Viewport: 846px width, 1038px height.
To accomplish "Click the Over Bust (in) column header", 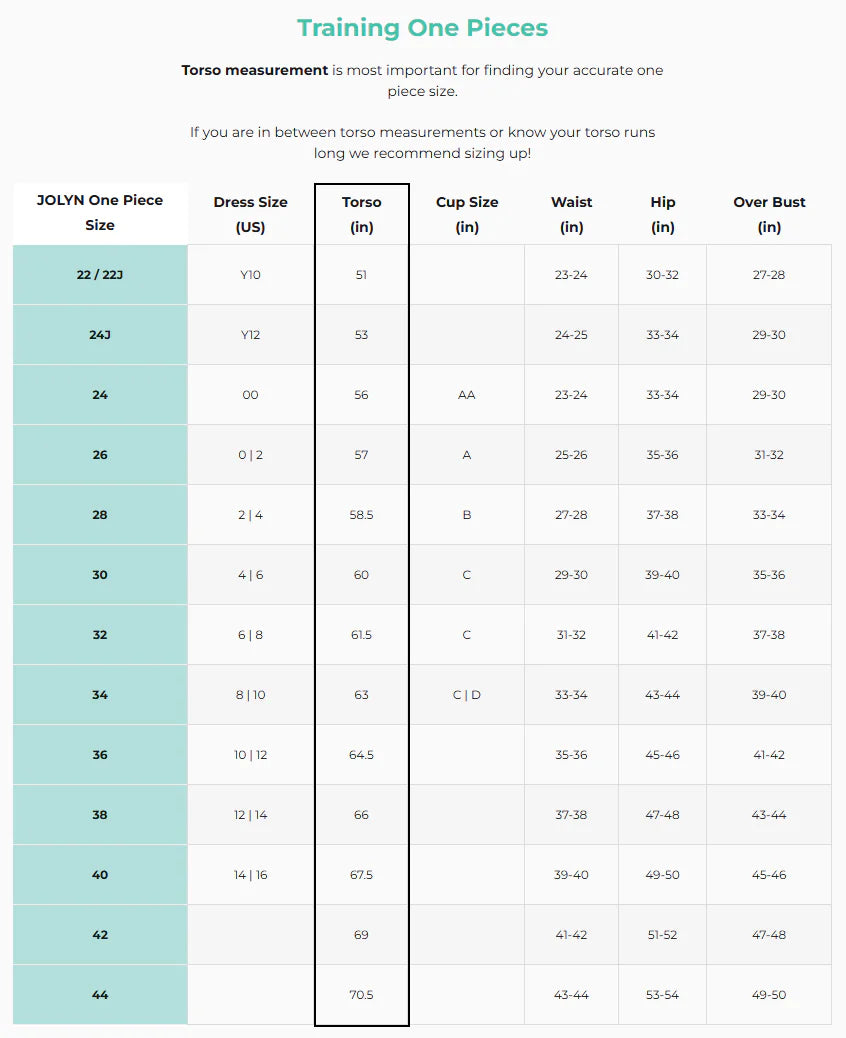I will (x=769, y=214).
